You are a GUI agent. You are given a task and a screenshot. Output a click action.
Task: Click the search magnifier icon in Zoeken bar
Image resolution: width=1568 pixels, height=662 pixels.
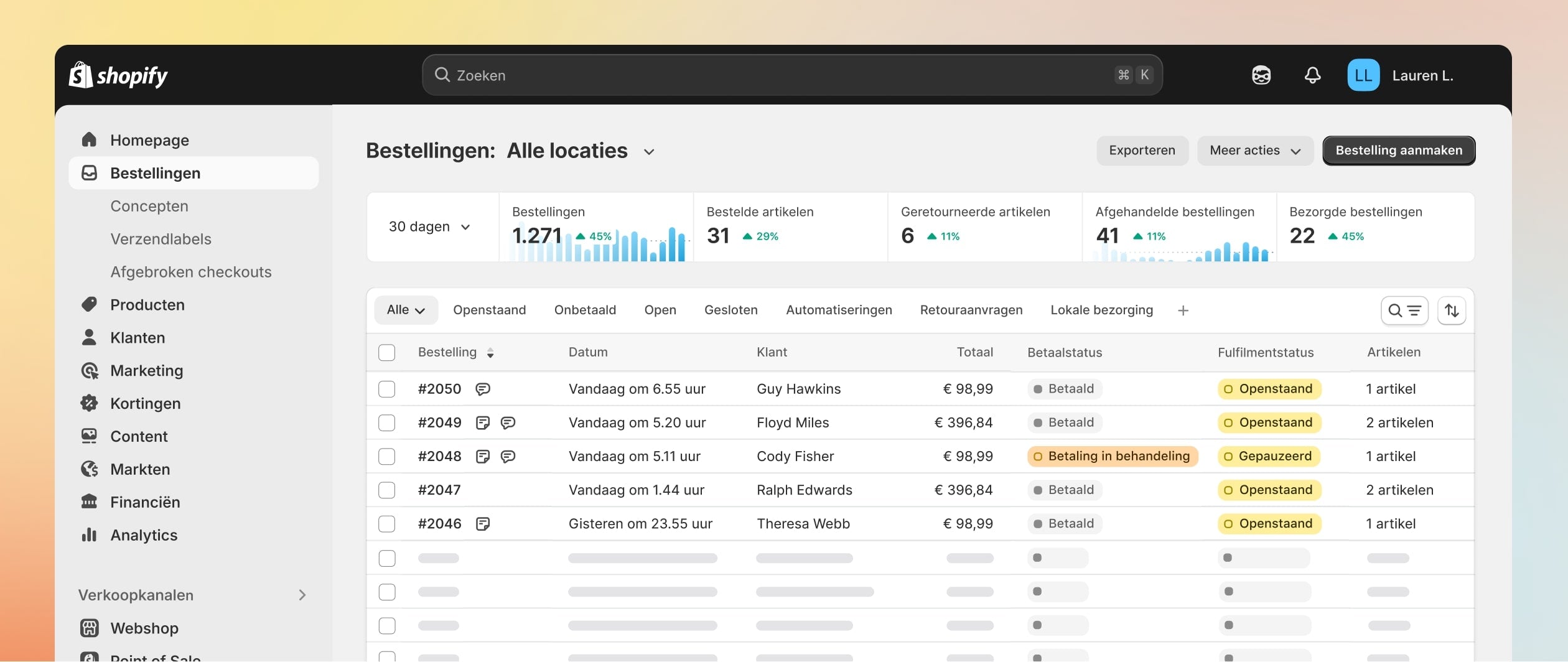[442, 75]
